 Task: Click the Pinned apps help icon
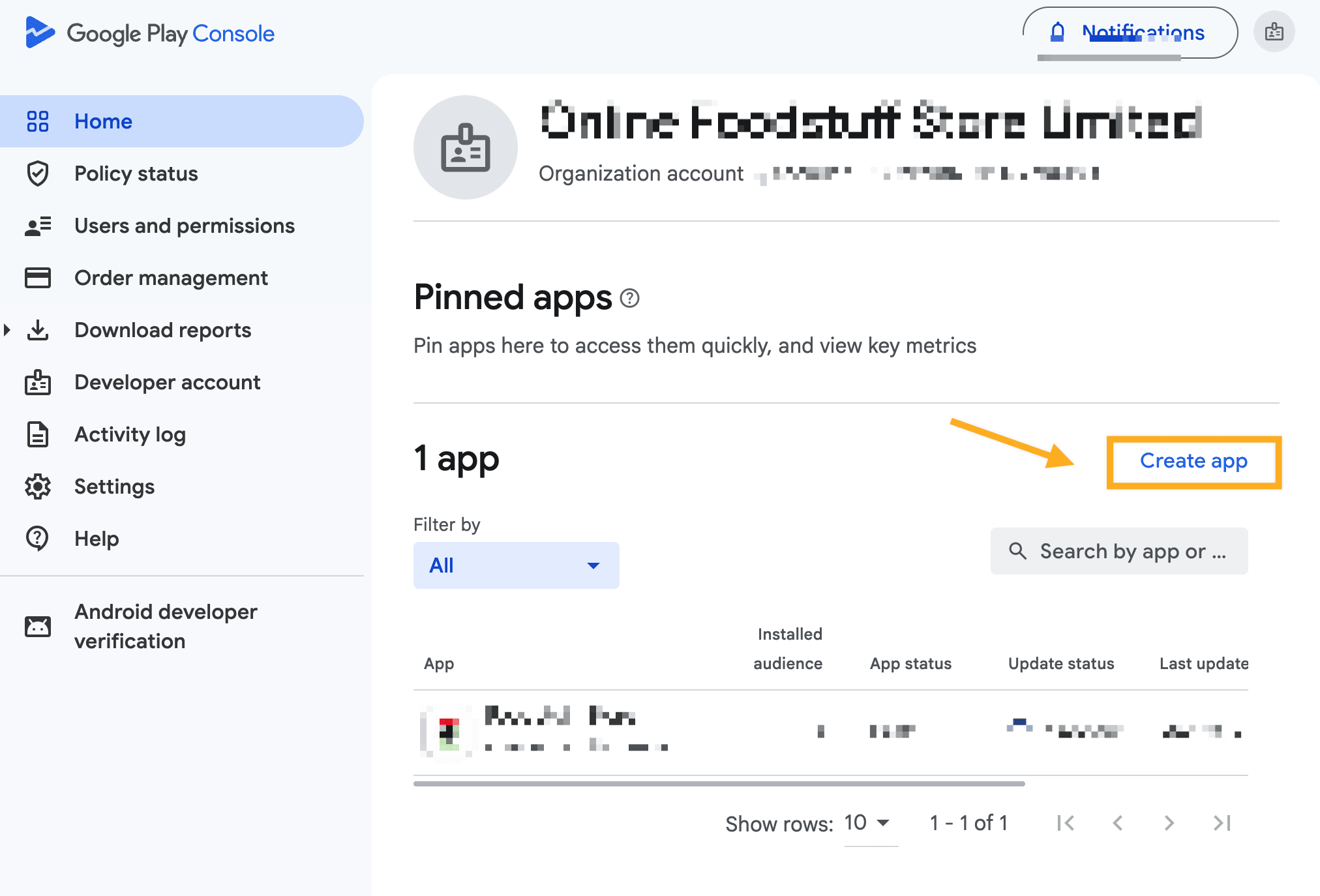629,298
